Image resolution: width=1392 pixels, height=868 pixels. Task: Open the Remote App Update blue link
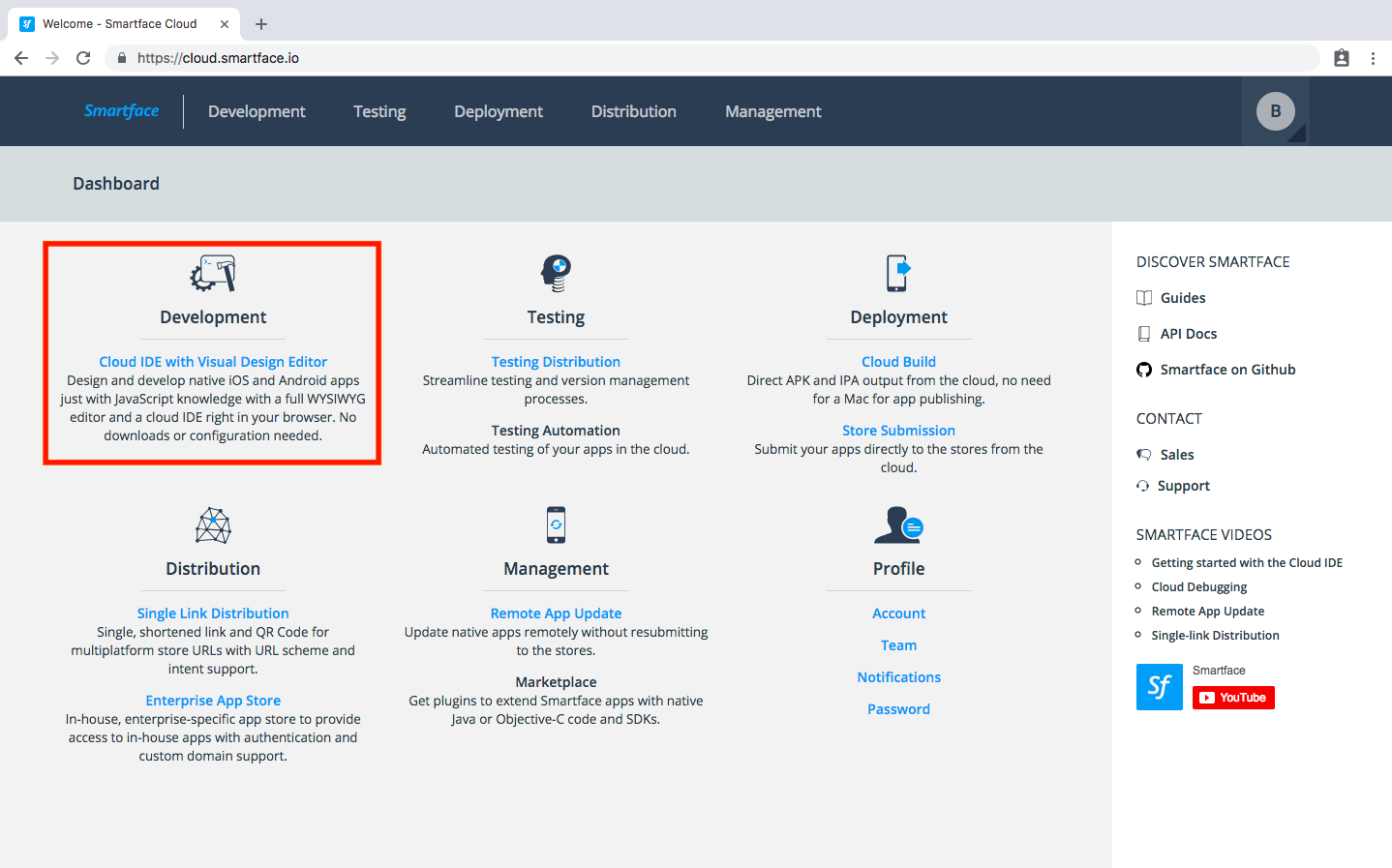tap(556, 614)
